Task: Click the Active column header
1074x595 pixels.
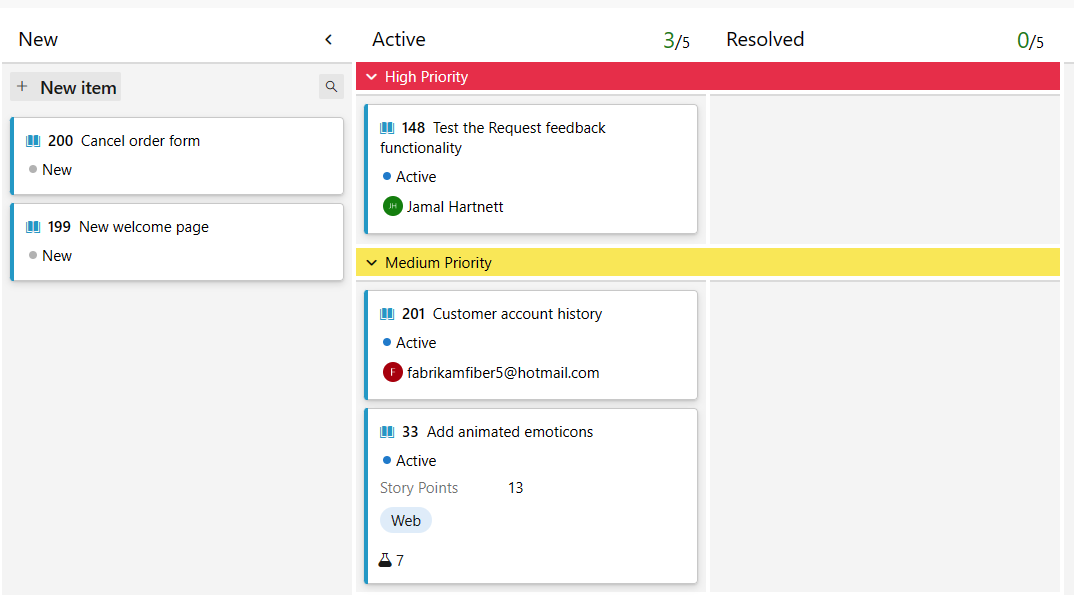Action: point(399,40)
